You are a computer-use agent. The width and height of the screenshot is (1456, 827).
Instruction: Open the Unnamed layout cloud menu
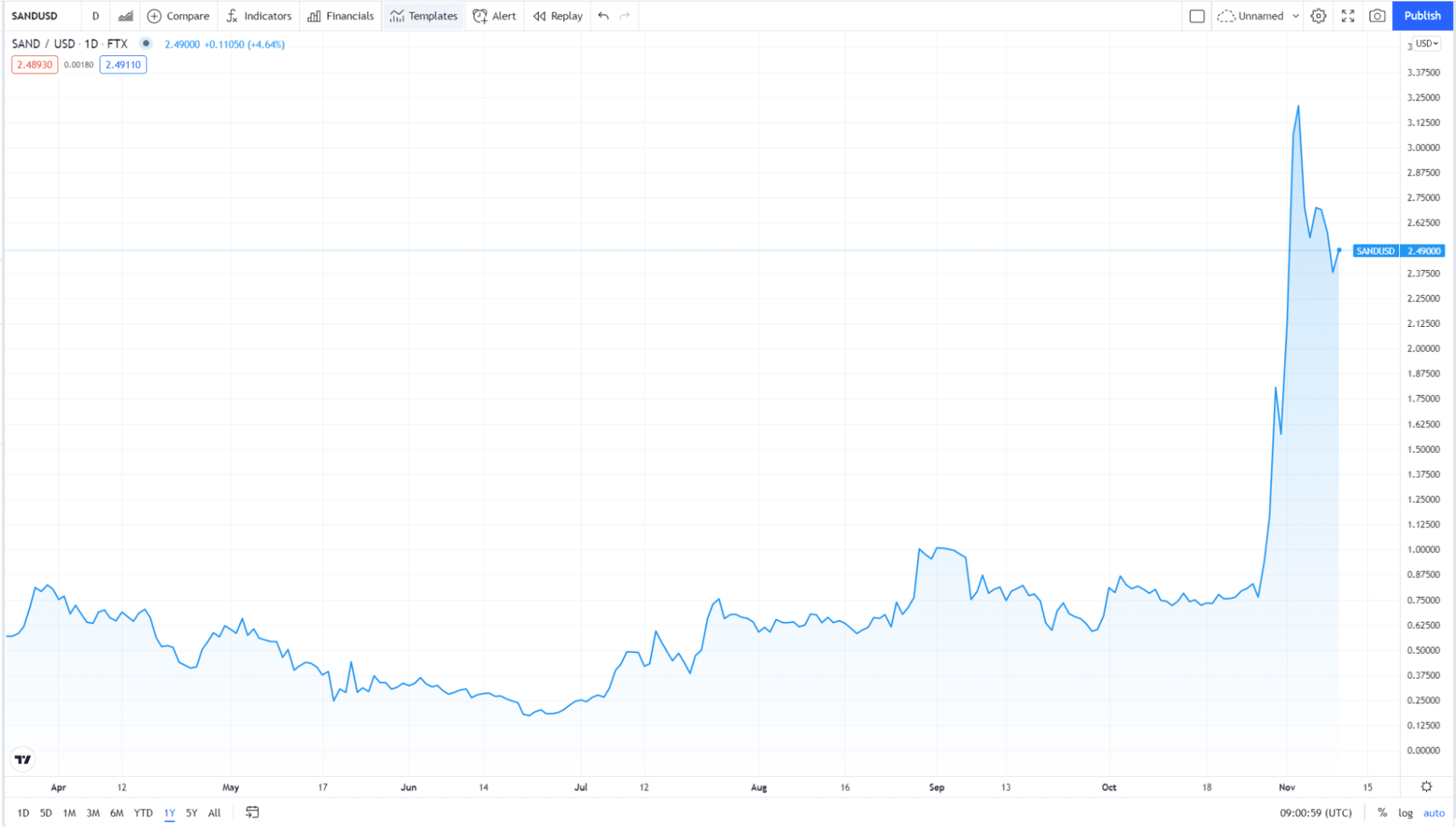[1251, 16]
